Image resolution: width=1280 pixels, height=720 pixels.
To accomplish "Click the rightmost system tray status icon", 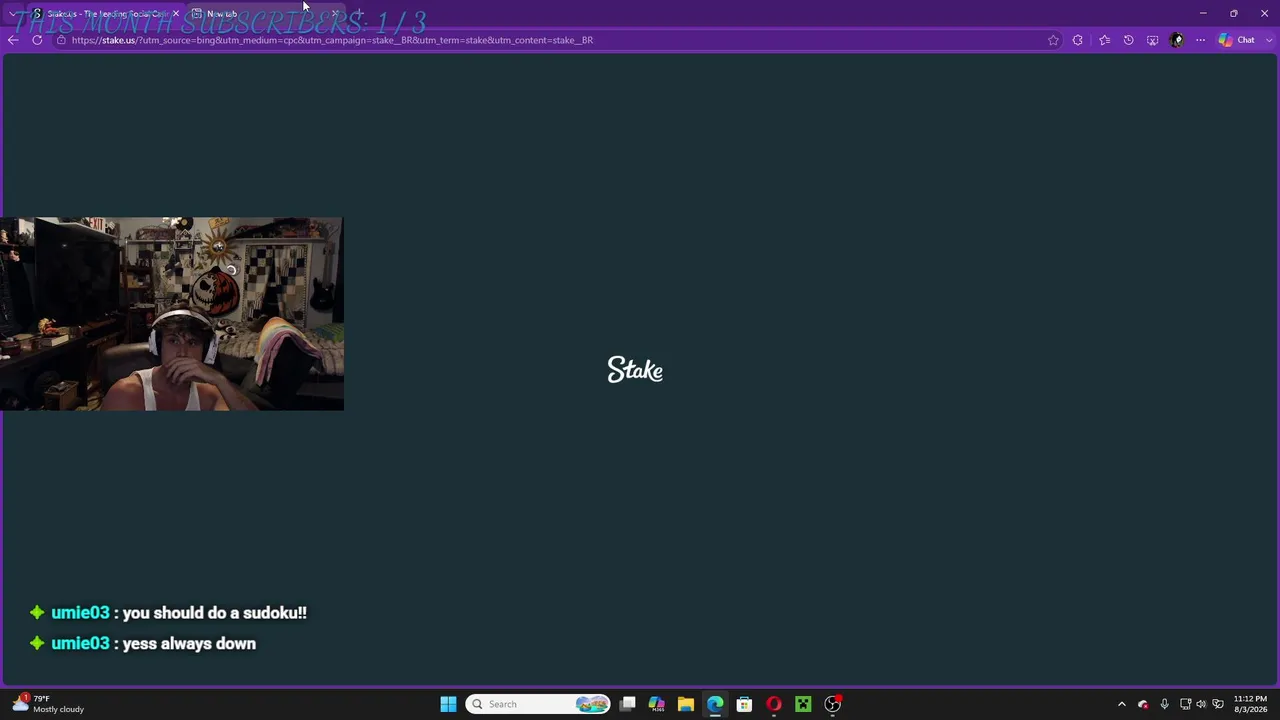I will (1218, 704).
